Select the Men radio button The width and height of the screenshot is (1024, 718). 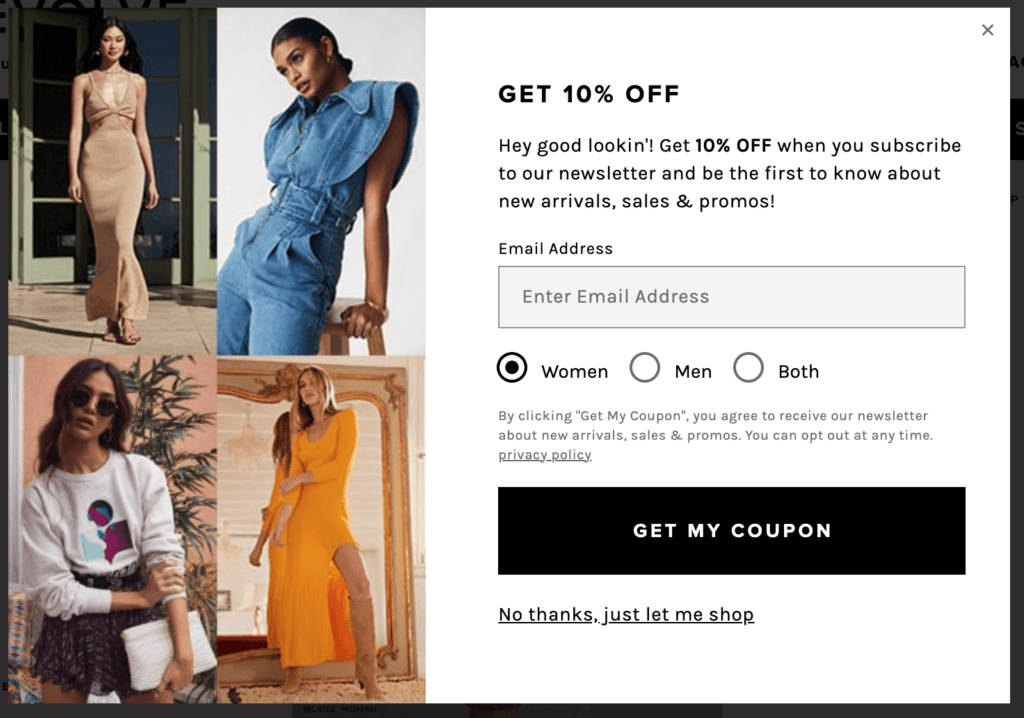pyautogui.click(x=645, y=368)
